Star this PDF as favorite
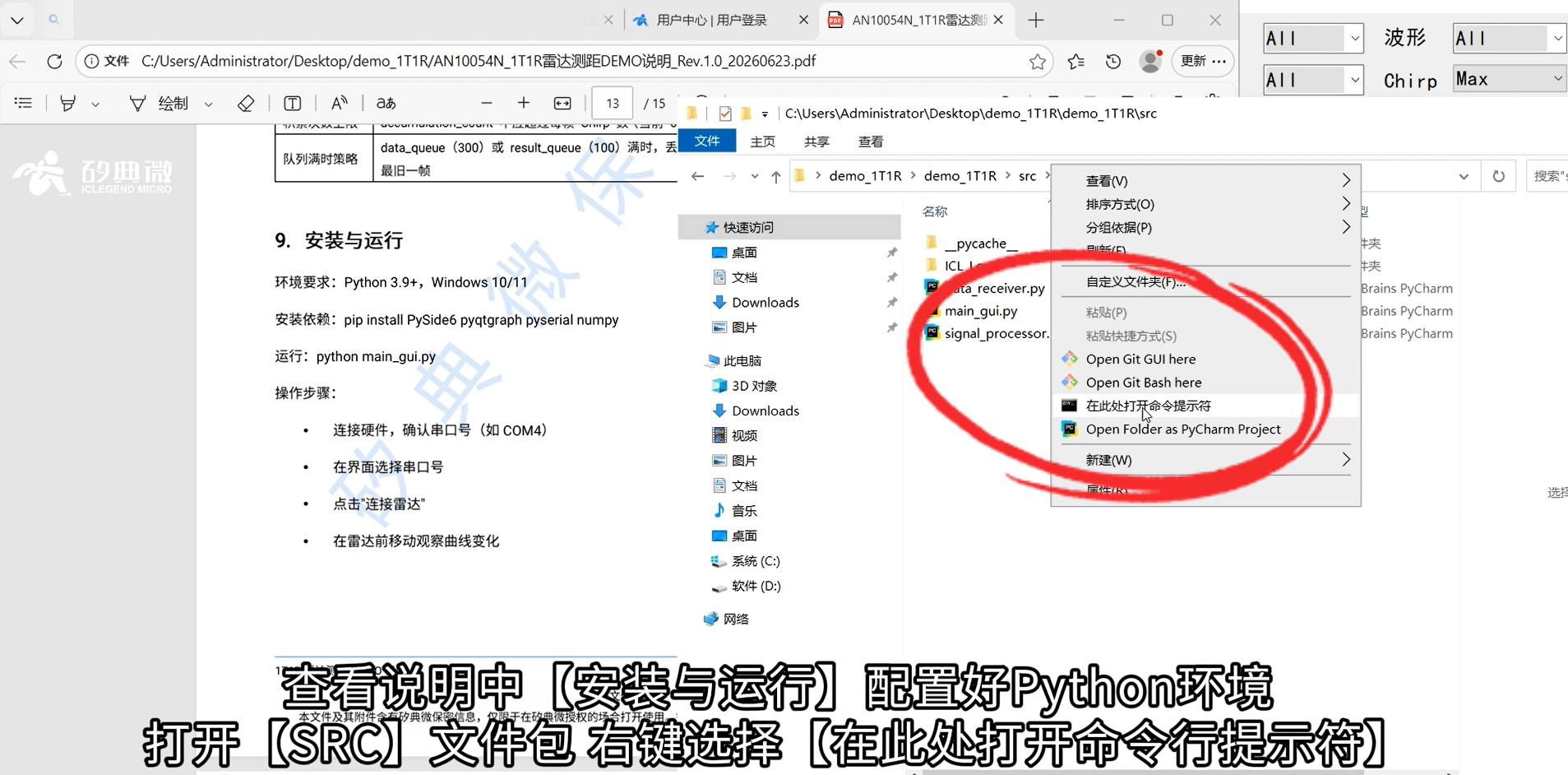Viewport: 1568px width, 775px height. 1038,61
